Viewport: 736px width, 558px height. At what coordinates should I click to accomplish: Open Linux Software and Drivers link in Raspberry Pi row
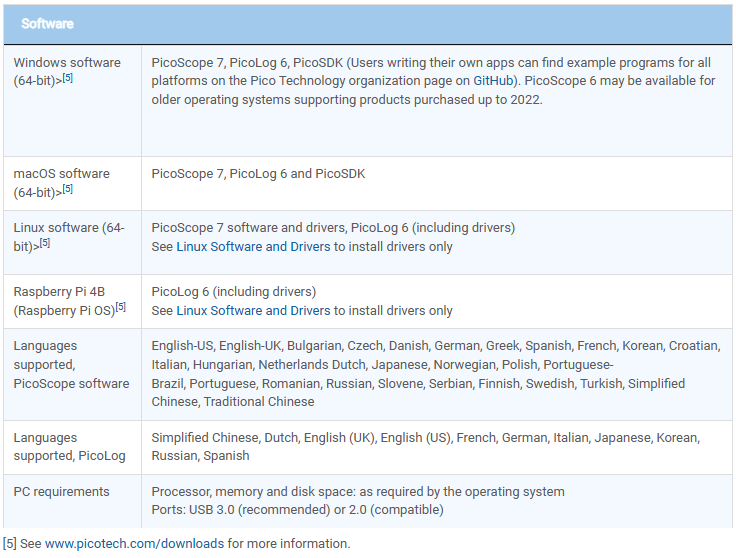[253, 310]
